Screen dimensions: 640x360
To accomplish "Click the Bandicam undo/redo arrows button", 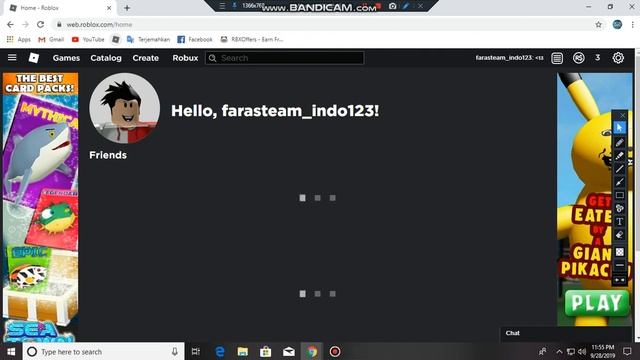I will (x=619, y=280).
